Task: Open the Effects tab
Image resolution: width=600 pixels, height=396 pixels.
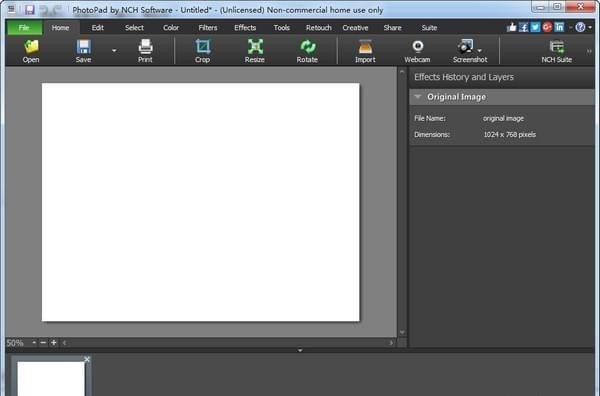Action: (245, 28)
